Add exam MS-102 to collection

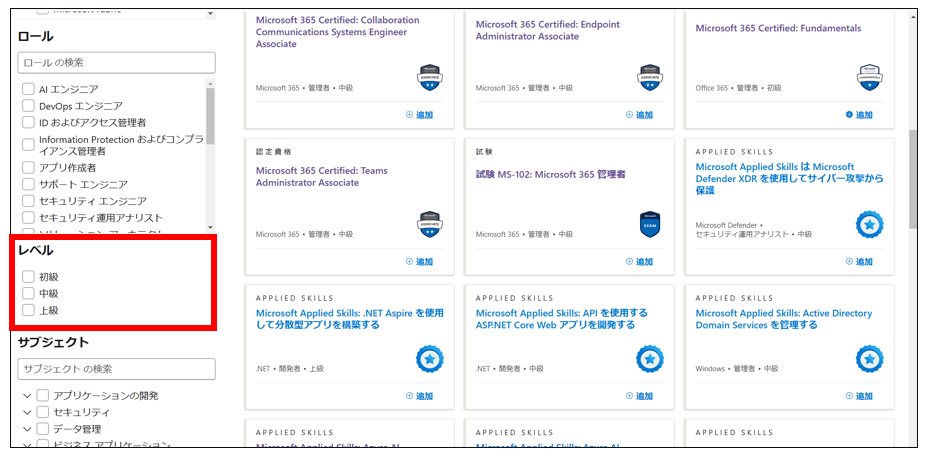pos(639,261)
